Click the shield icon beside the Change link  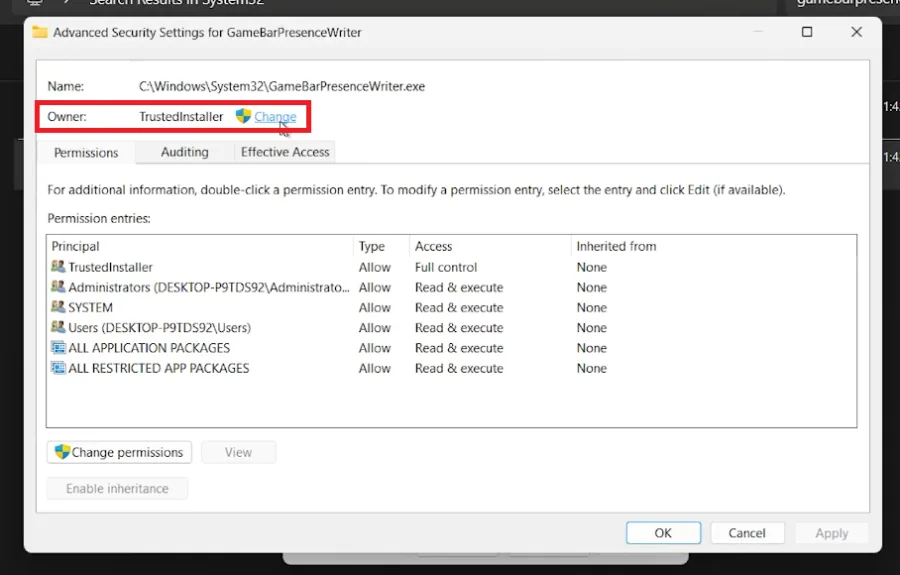click(x=243, y=116)
